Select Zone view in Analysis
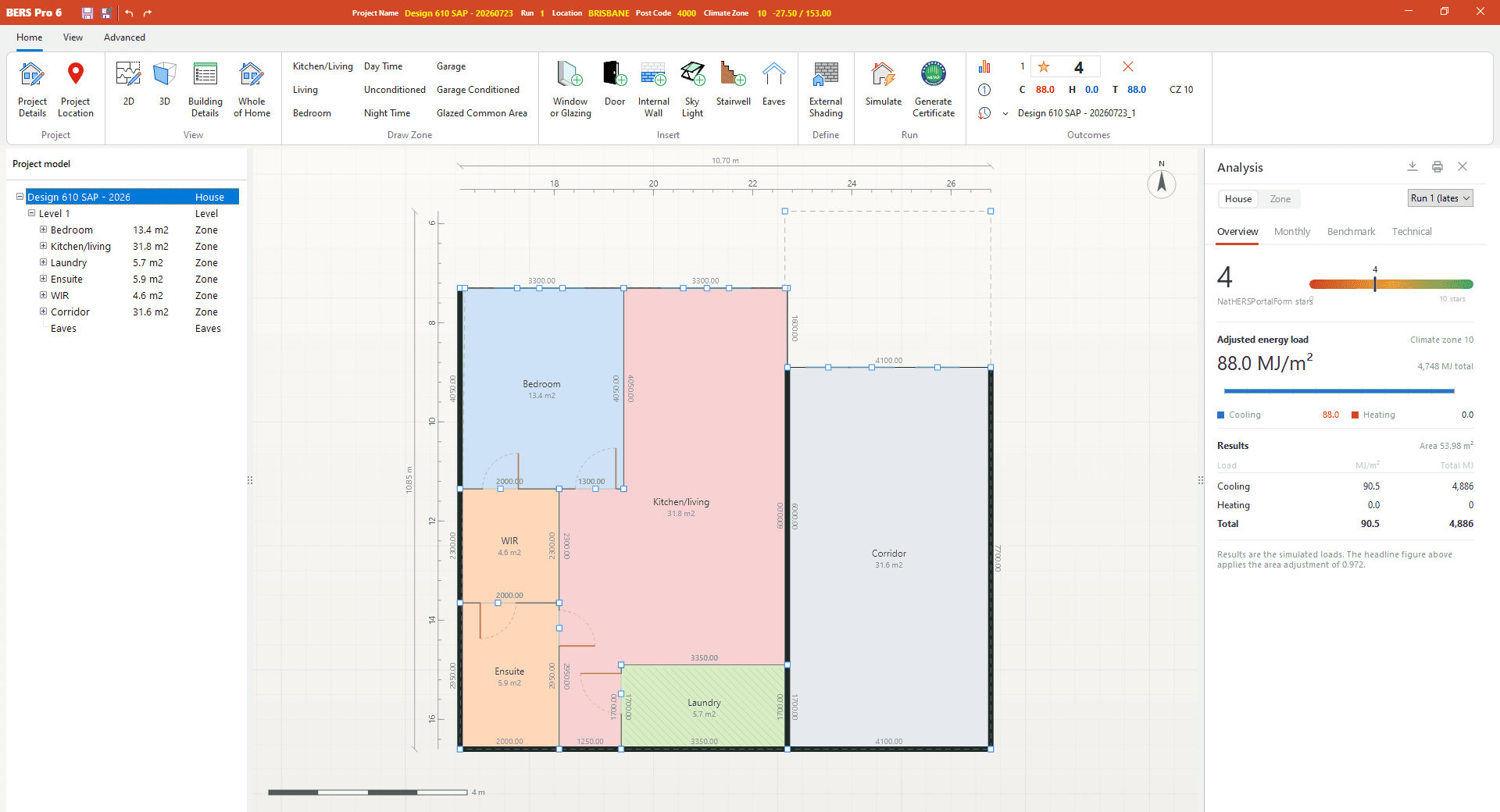The height and width of the screenshot is (812, 1500). (x=1280, y=199)
